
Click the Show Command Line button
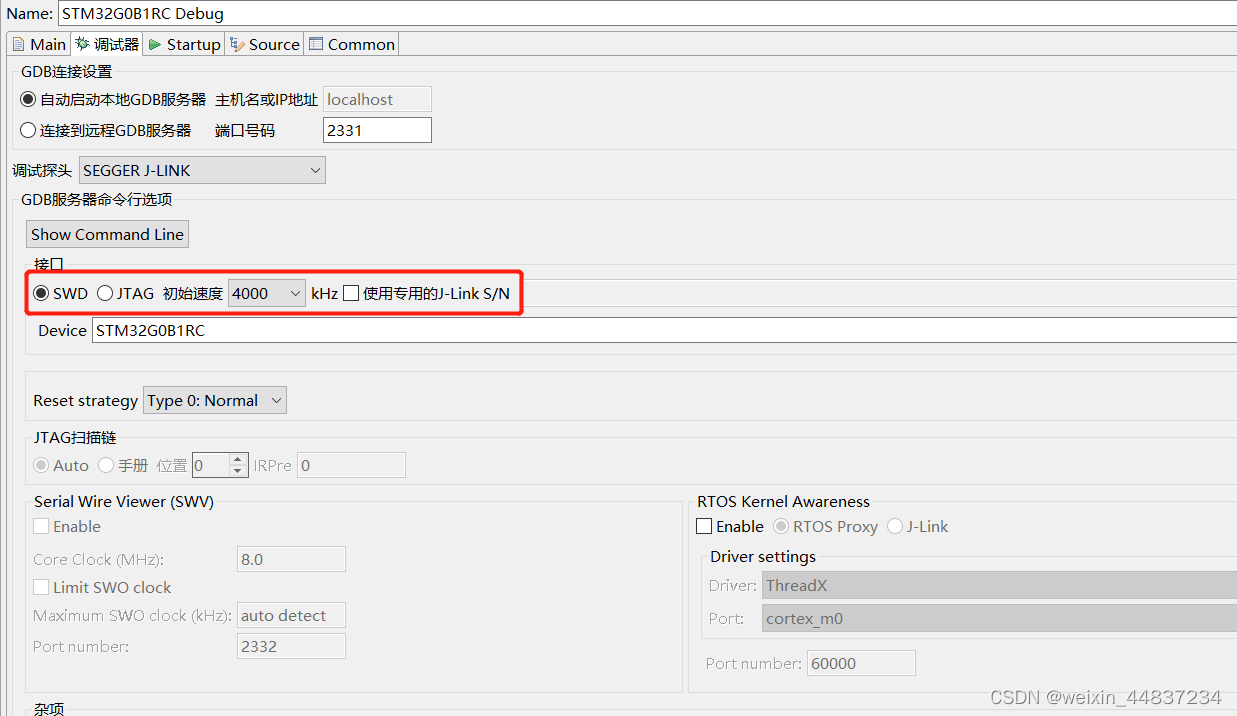coord(107,234)
